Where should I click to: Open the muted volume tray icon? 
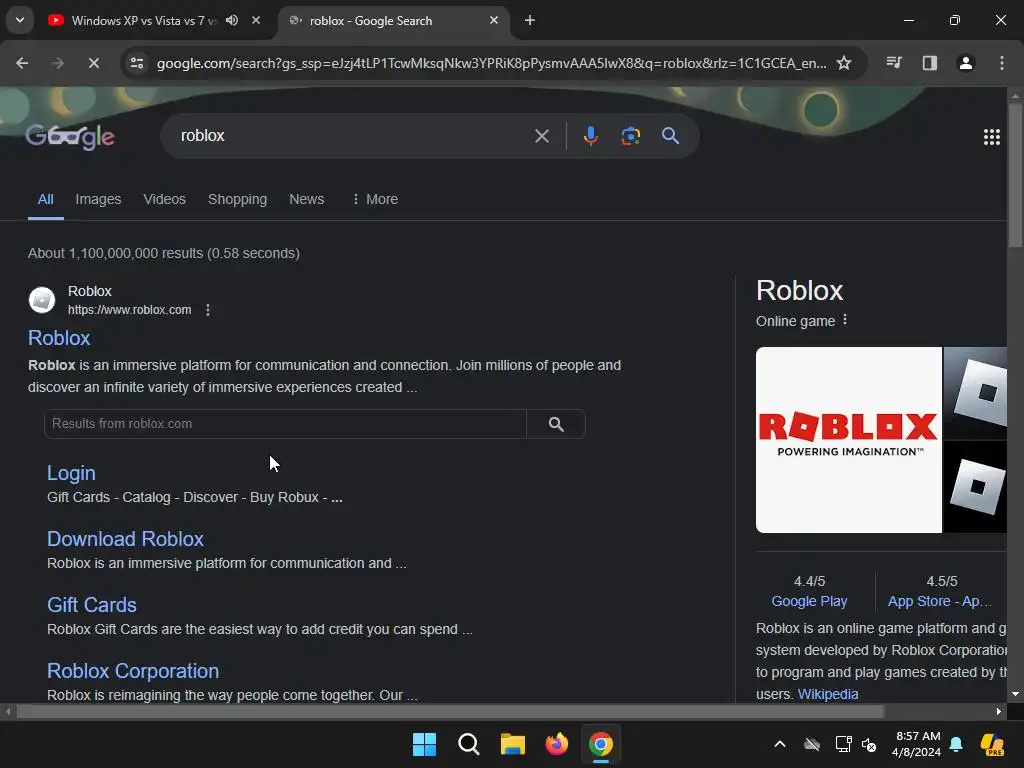pyautogui.click(x=869, y=744)
